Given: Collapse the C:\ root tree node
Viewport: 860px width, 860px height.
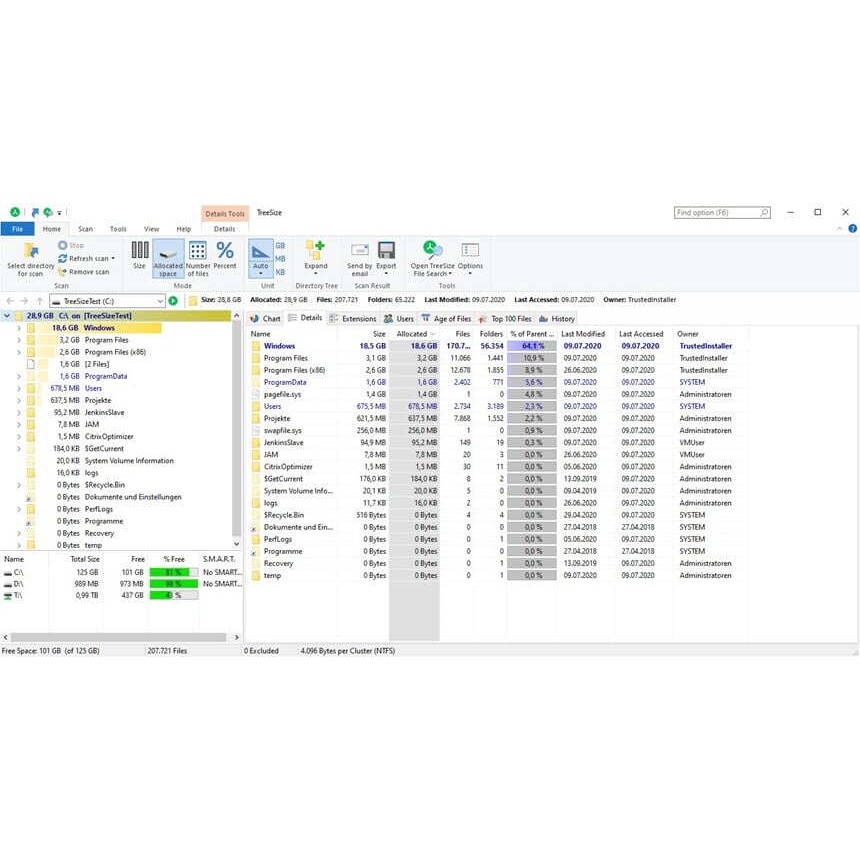Looking at the screenshot, I should tap(8, 316).
